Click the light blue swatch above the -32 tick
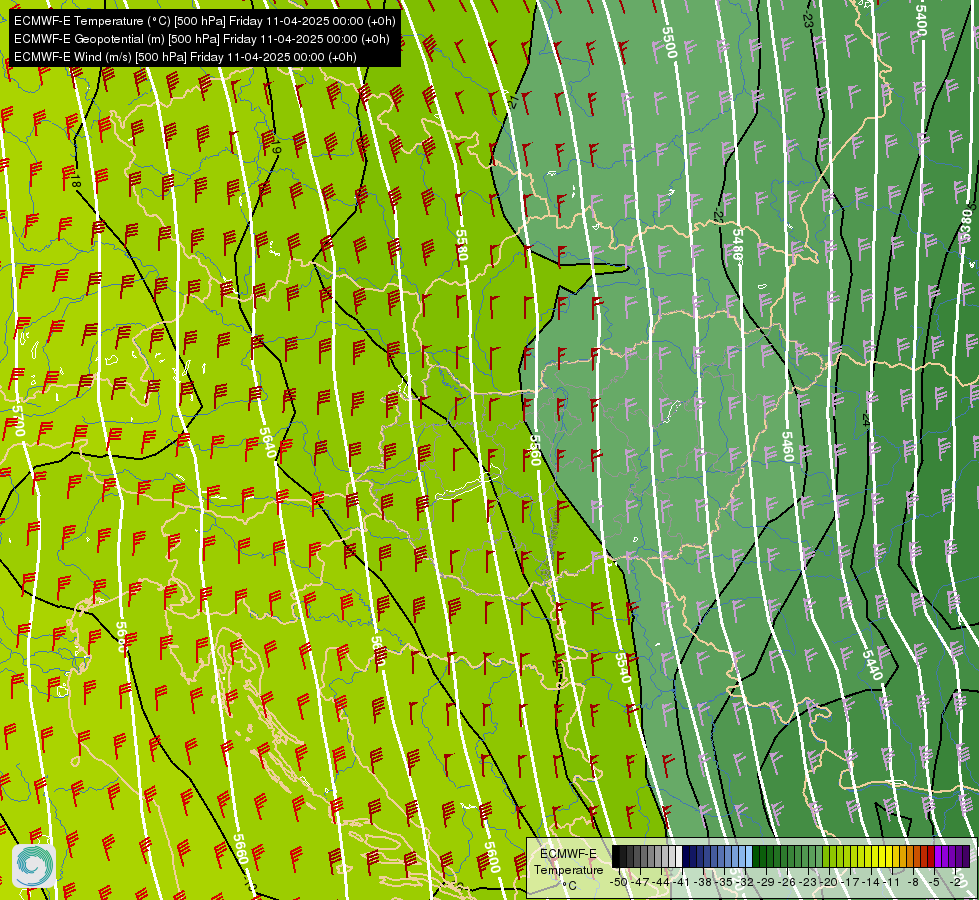This screenshot has height=900, width=979. click(x=749, y=856)
